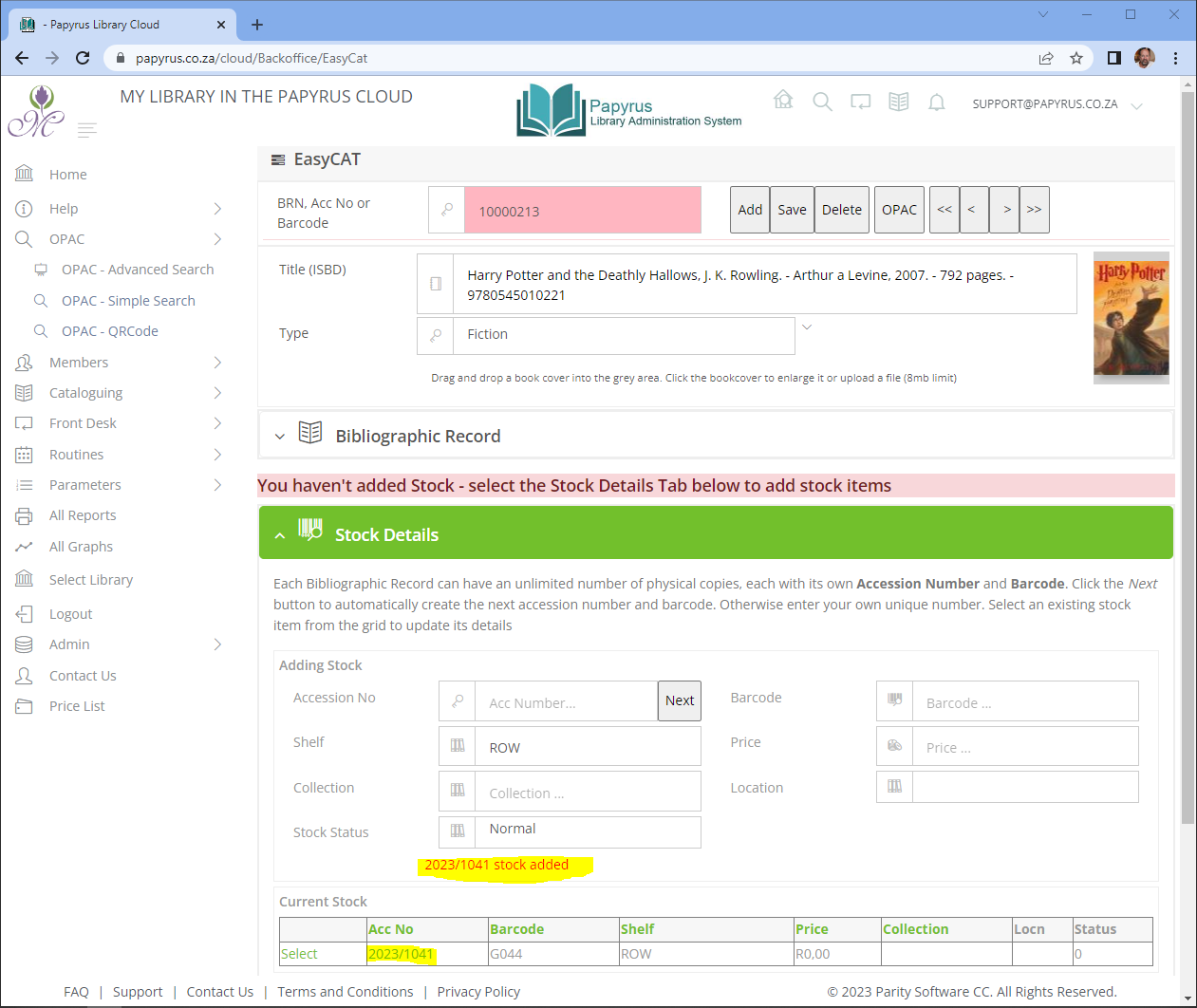Click the money icon beside Price field
The width and height of the screenshot is (1197, 1008).
coord(894,746)
